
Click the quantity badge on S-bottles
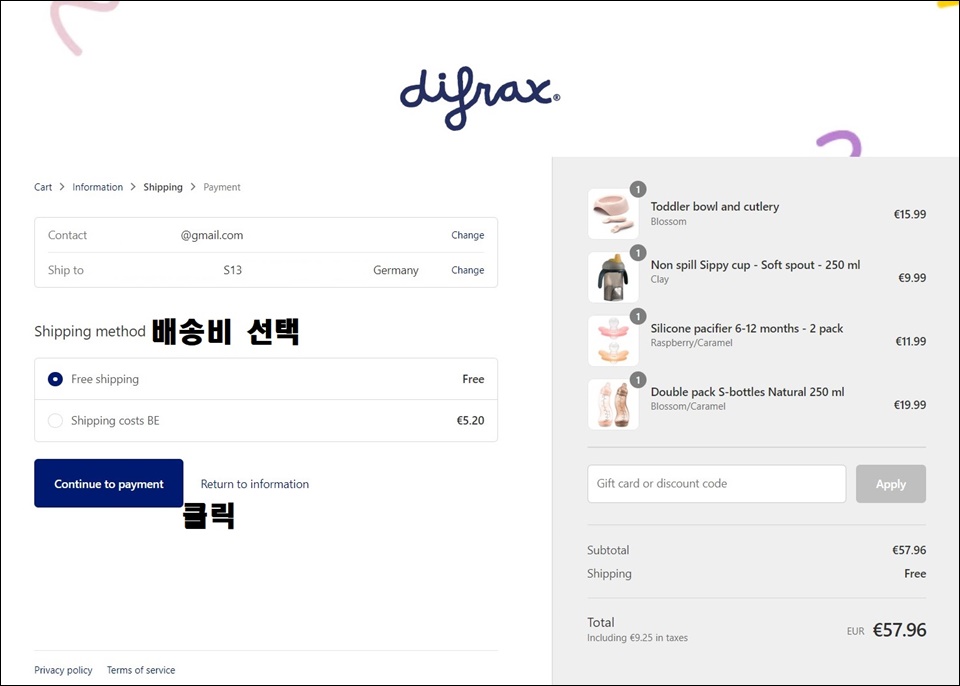click(638, 380)
